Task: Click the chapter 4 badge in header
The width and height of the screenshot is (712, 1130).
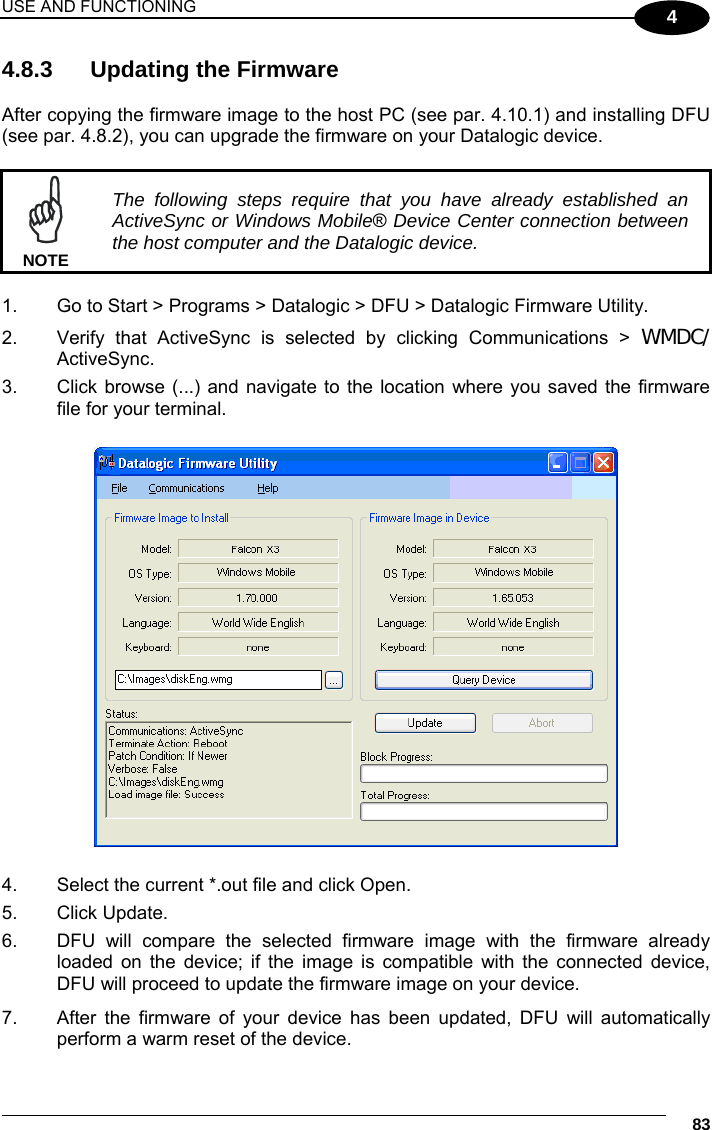Action: (x=672, y=17)
